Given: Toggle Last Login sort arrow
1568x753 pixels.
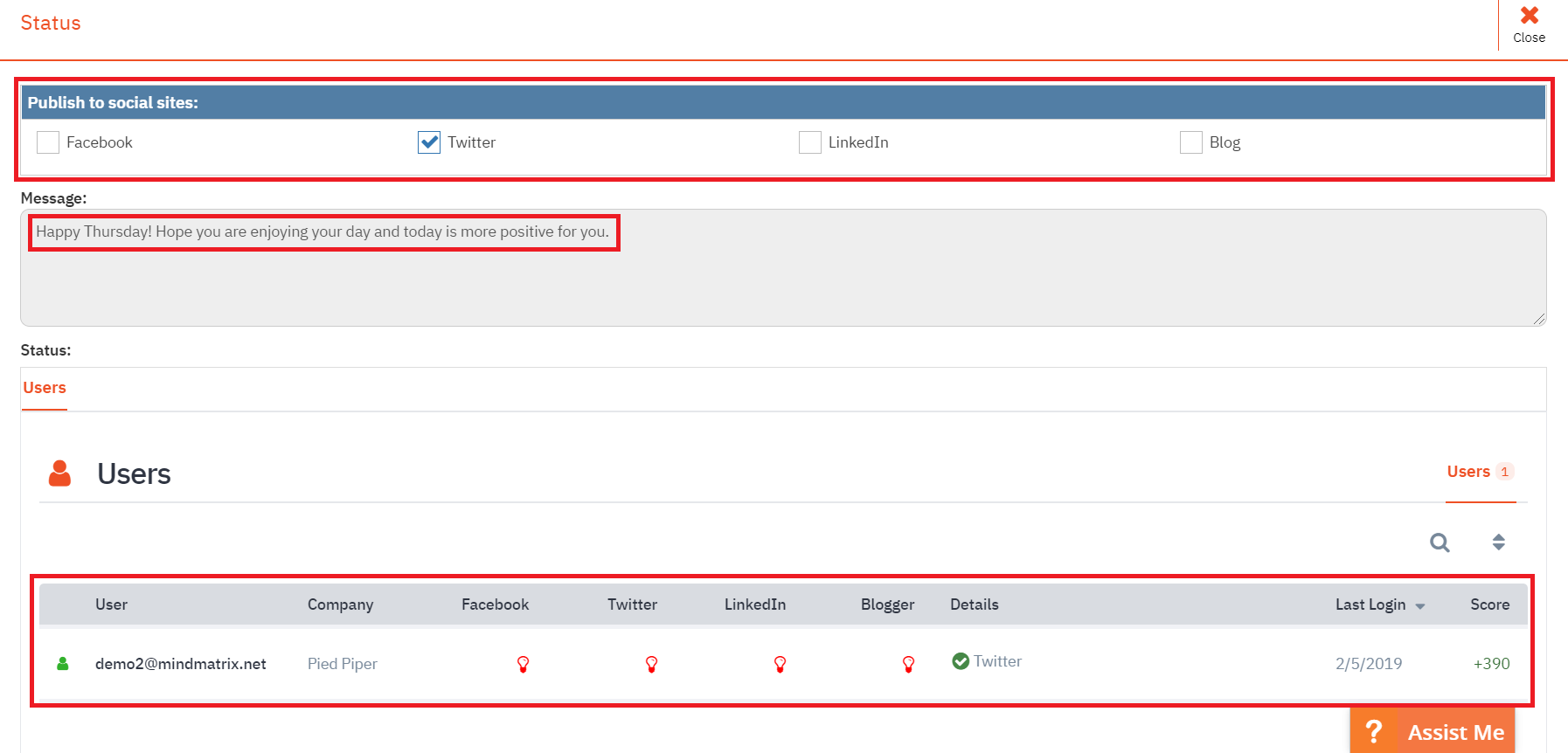Looking at the screenshot, I should coord(1420,606).
